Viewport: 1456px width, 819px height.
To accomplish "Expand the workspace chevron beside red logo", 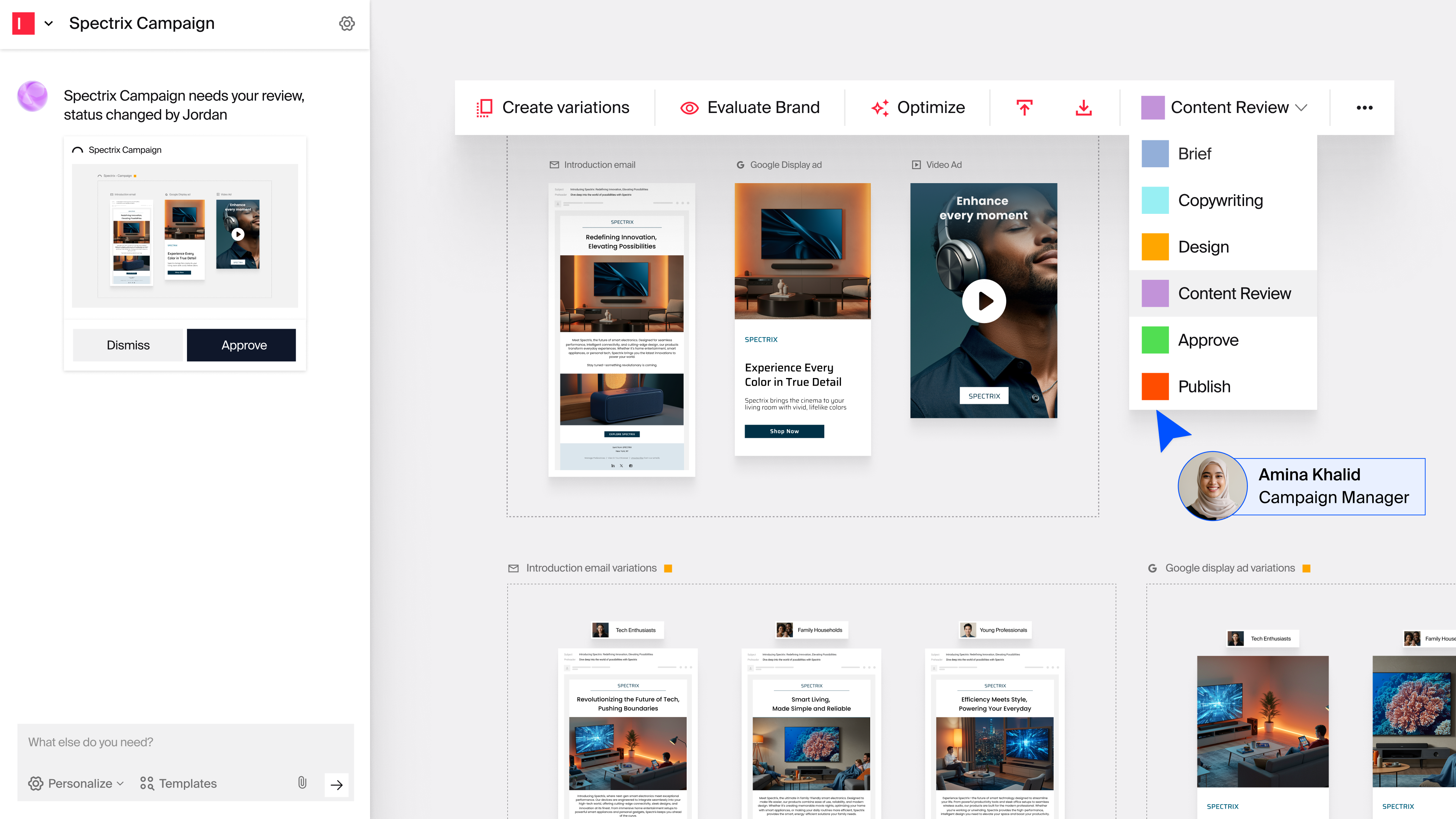I will (49, 23).
